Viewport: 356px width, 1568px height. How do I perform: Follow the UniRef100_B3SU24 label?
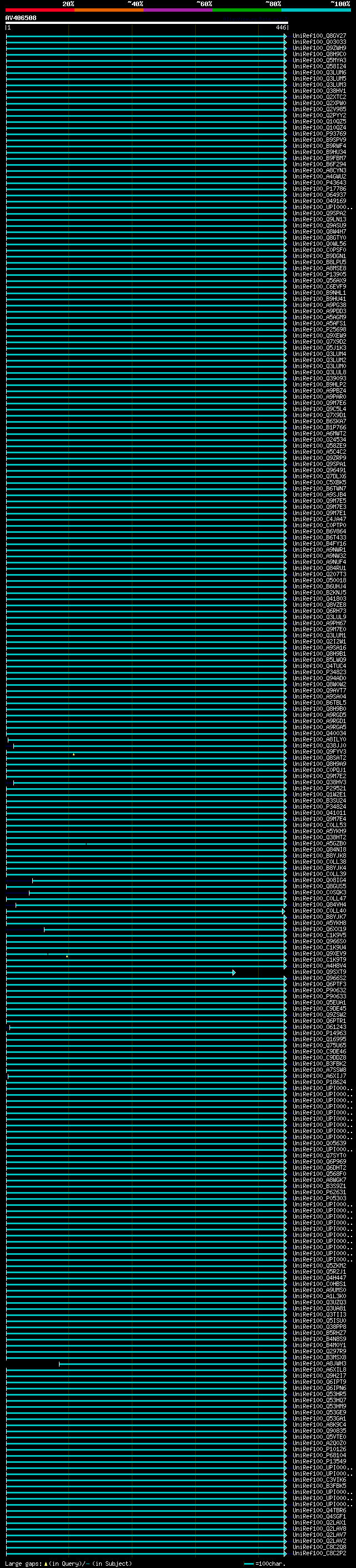[319, 800]
